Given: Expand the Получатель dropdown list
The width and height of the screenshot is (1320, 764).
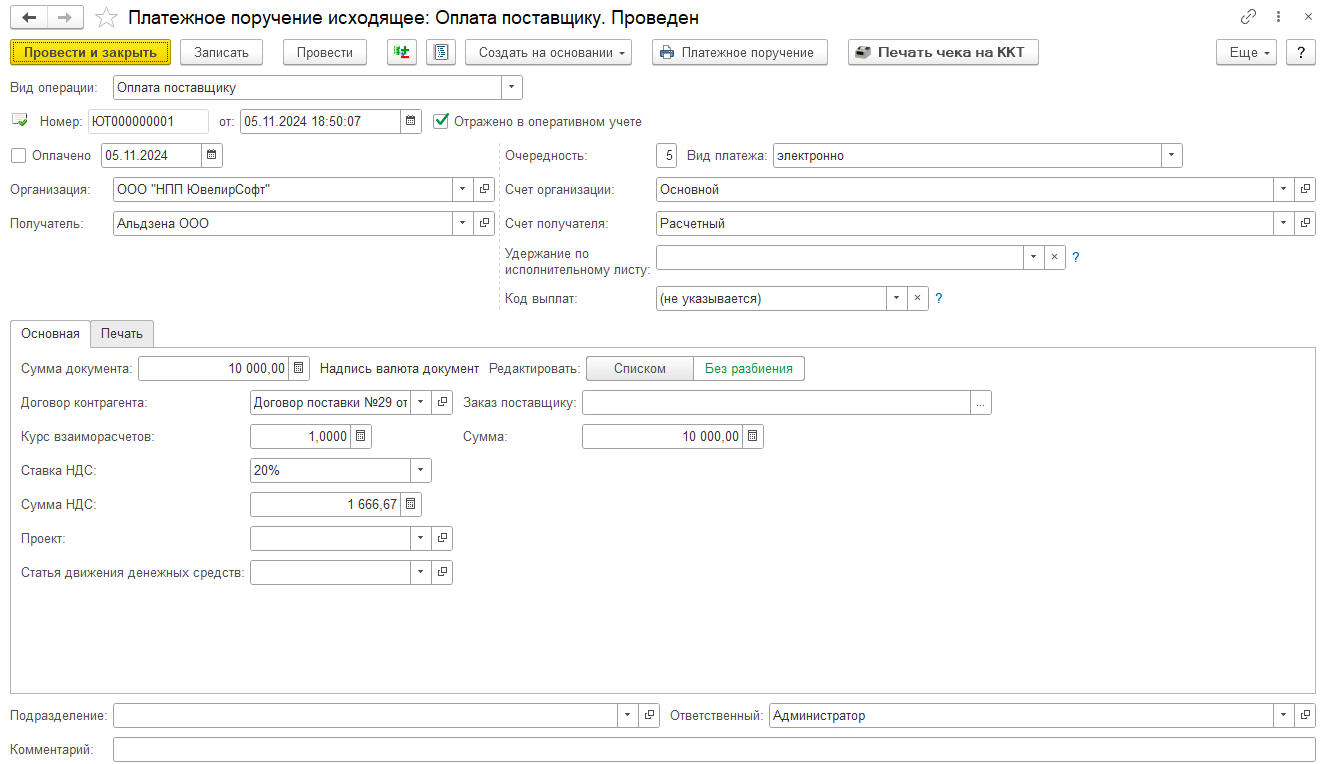Looking at the screenshot, I should tap(463, 224).
